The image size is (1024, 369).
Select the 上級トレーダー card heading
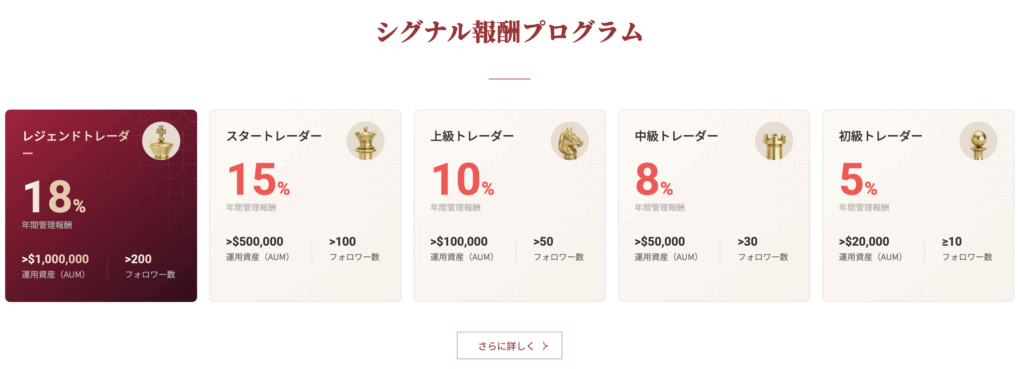472,136
